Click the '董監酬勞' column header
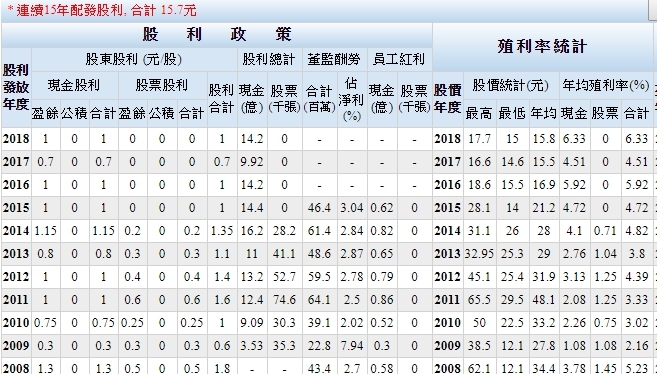 (x=334, y=59)
